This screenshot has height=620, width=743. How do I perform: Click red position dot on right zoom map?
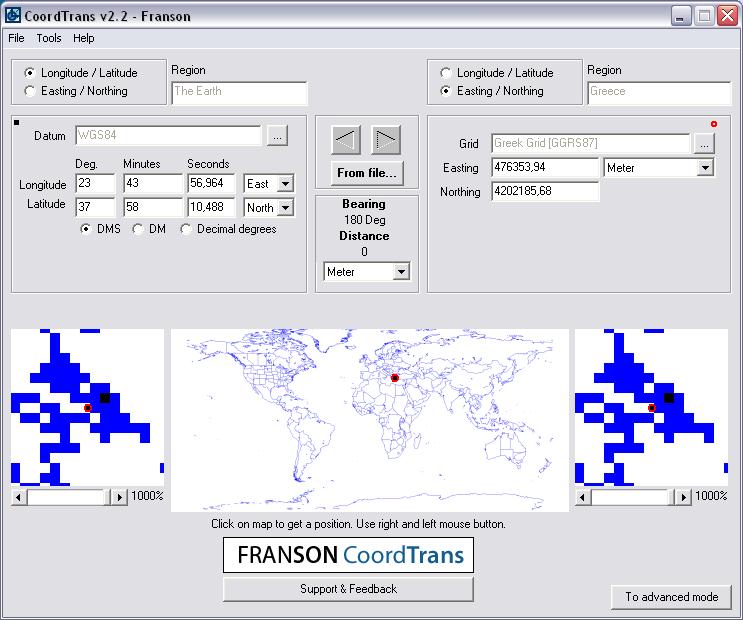click(652, 408)
